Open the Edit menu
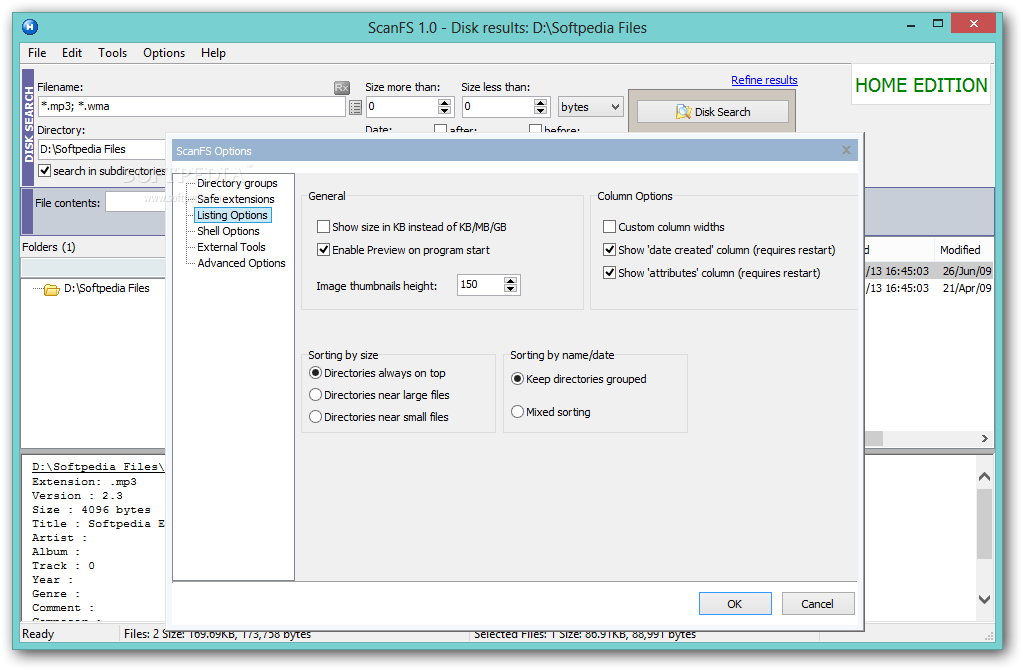The width and height of the screenshot is (1023, 670). (x=72, y=53)
